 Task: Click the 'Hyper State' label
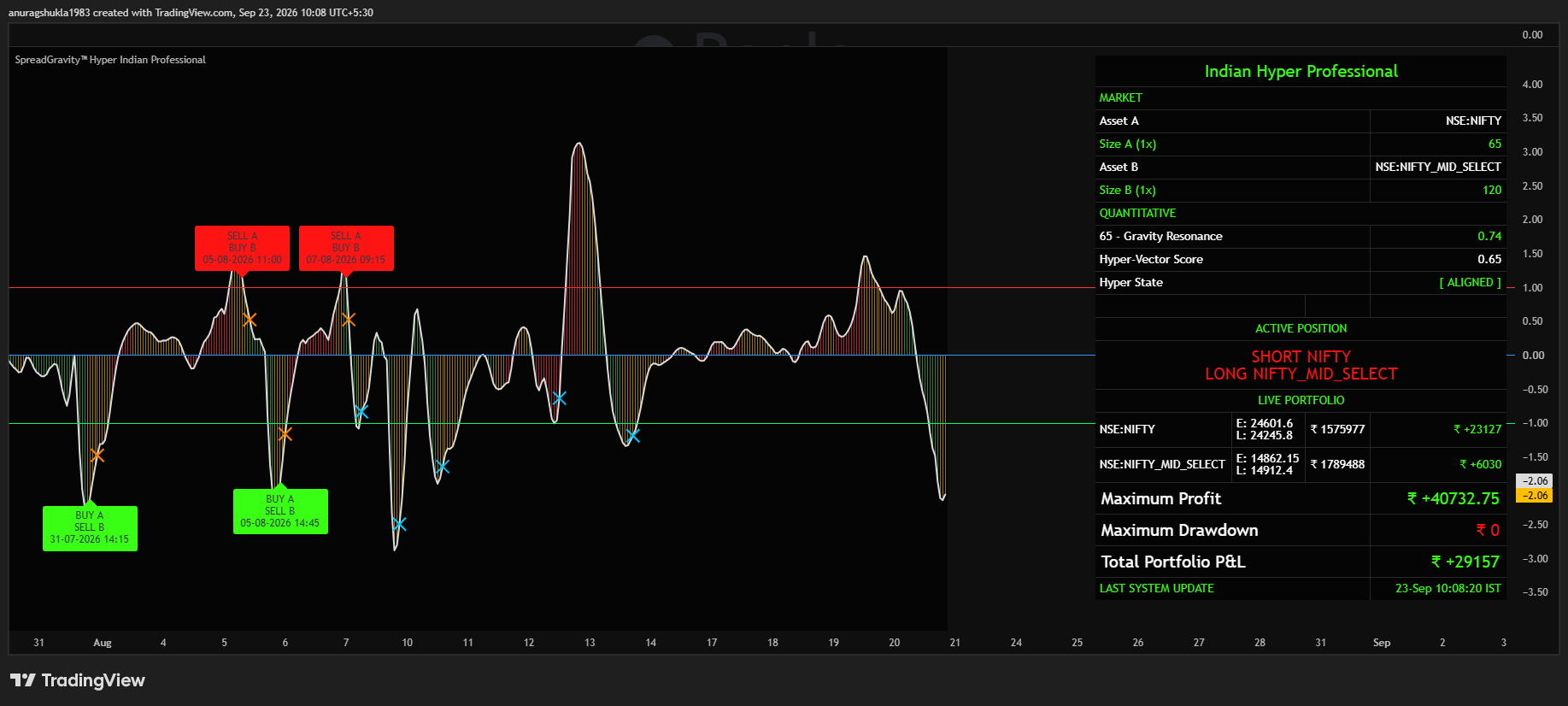(1130, 283)
